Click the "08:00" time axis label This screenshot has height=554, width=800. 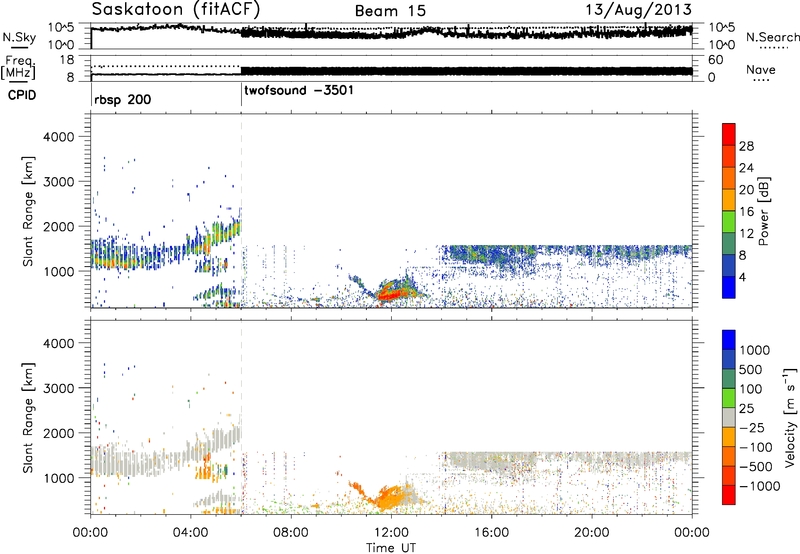tap(291, 533)
